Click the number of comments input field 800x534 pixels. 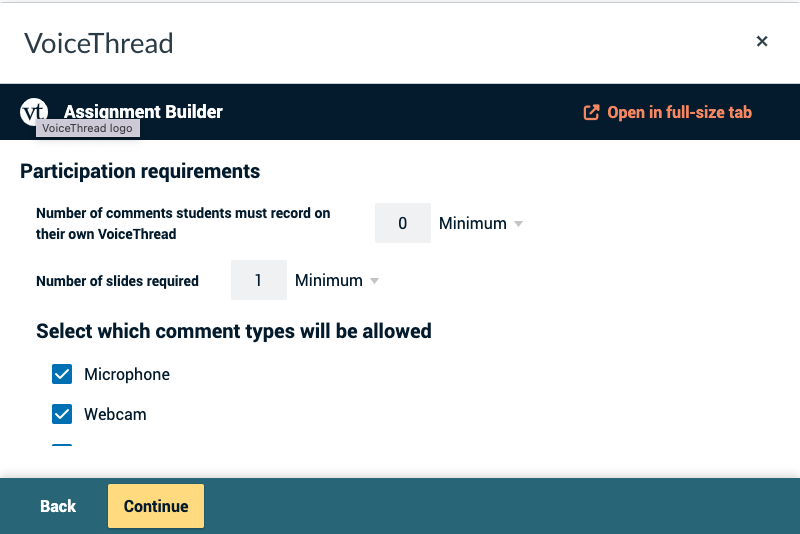tap(403, 223)
